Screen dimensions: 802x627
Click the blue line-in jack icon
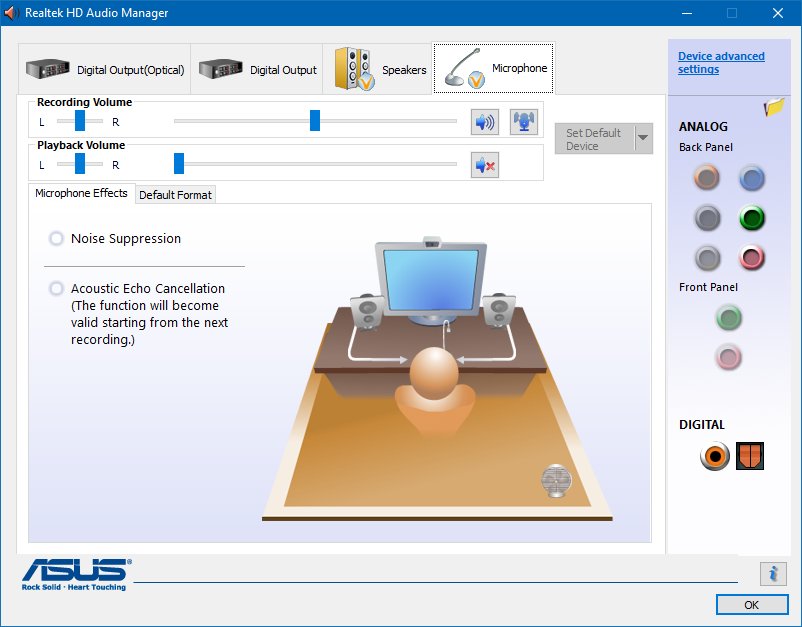[x=751, y=178]
